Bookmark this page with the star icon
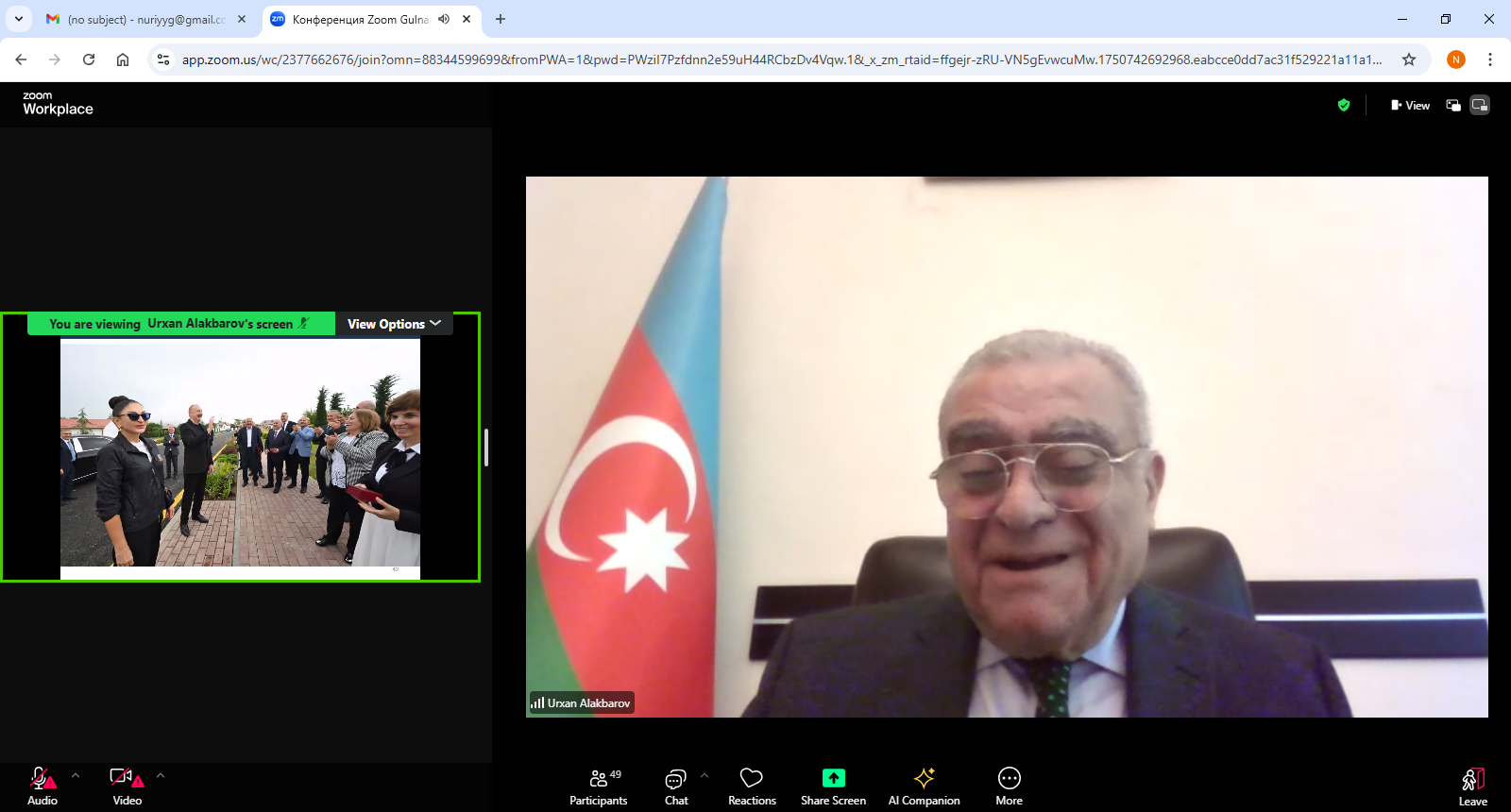The width and height of the screenshot is (1511, 812). [1409, 59]
